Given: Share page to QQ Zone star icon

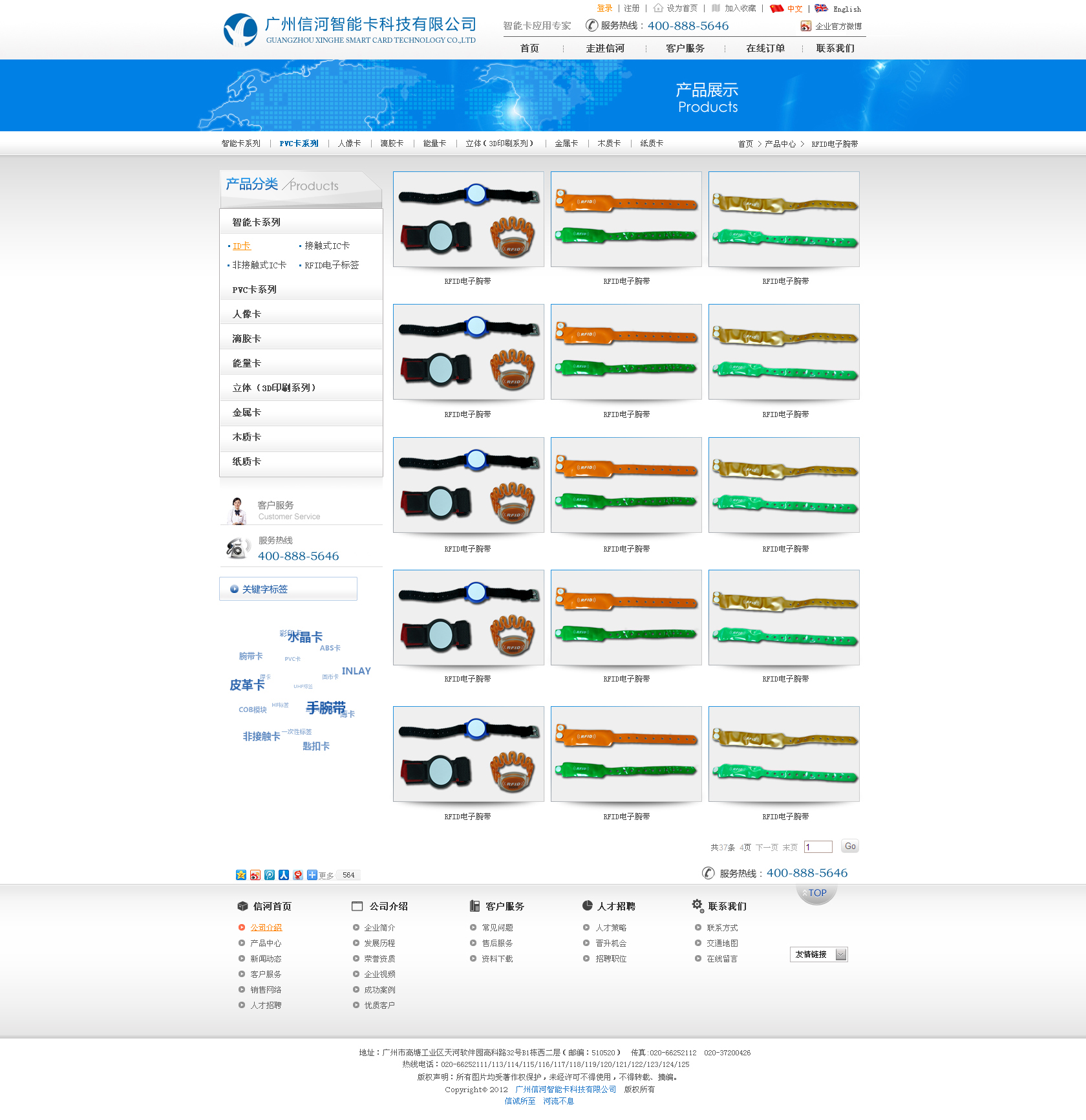Looking at the screenshot, I should [x=241, y=875].
